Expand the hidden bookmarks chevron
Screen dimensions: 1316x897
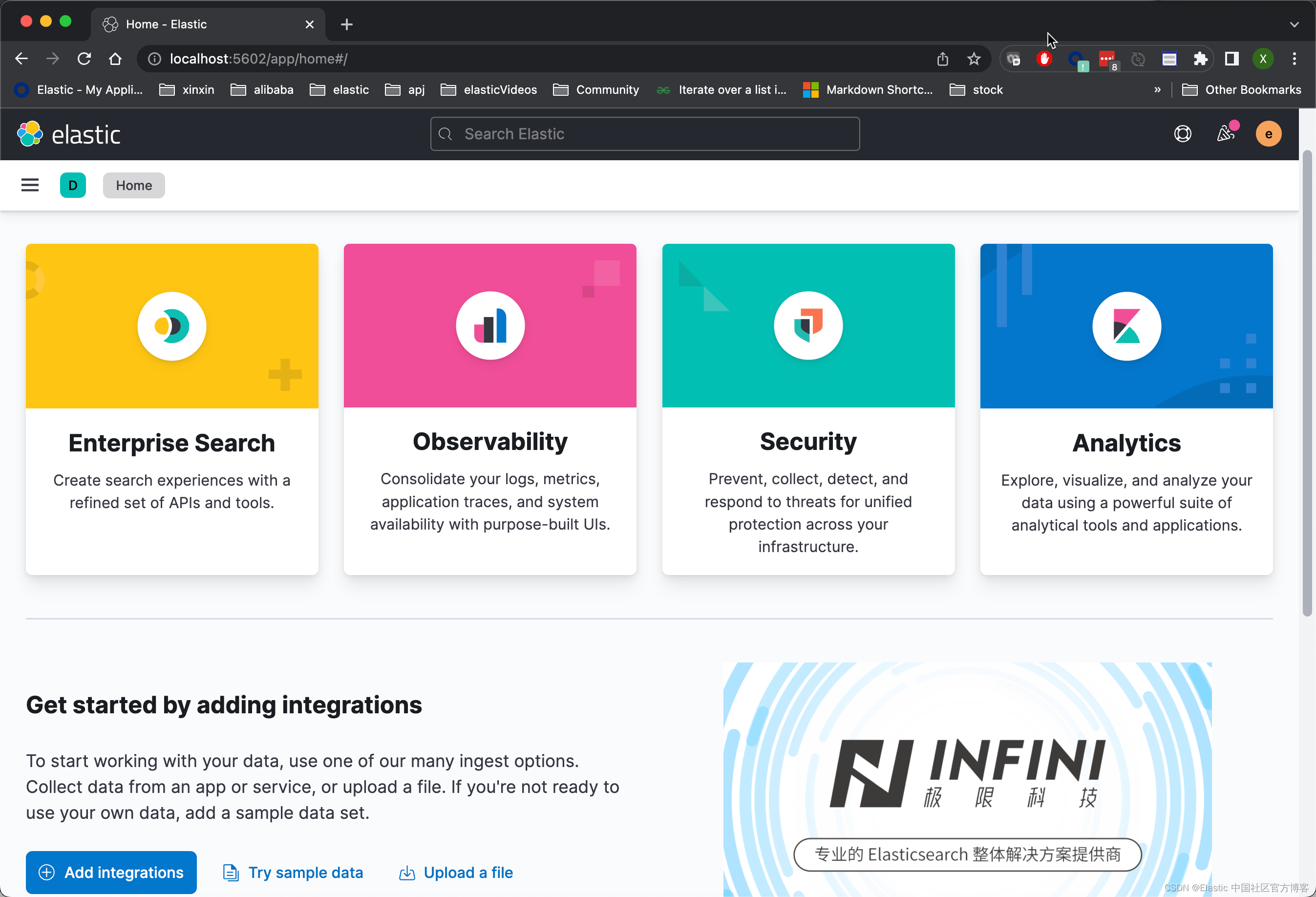(x=1157, y=89)
